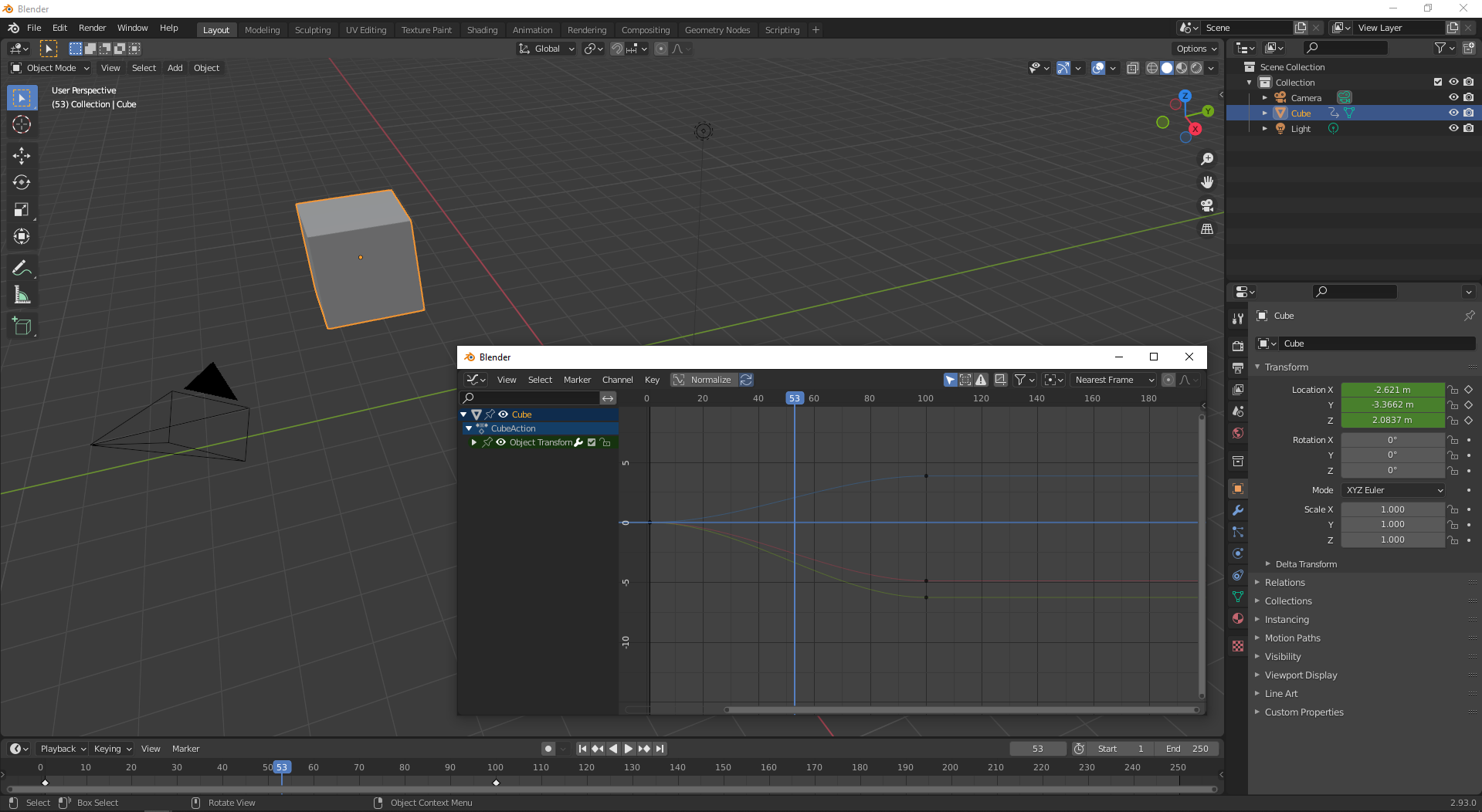Screen dimensions: 1482x812
Task: Expand the Relations panel
Action: pos(1284,583)
